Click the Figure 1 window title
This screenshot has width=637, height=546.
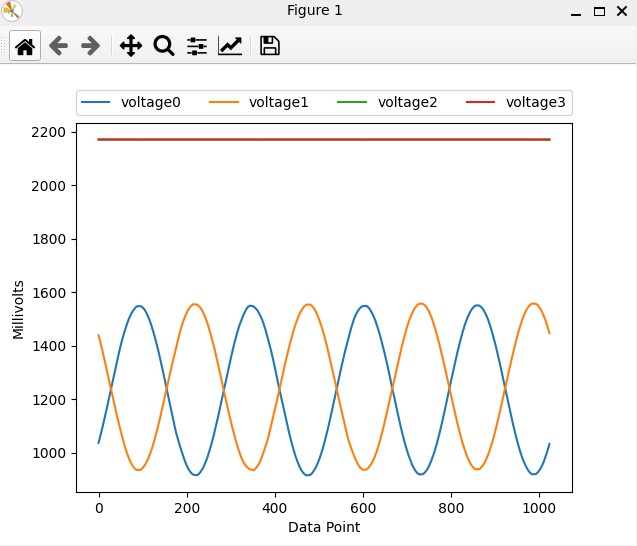[x=315, y=11]
